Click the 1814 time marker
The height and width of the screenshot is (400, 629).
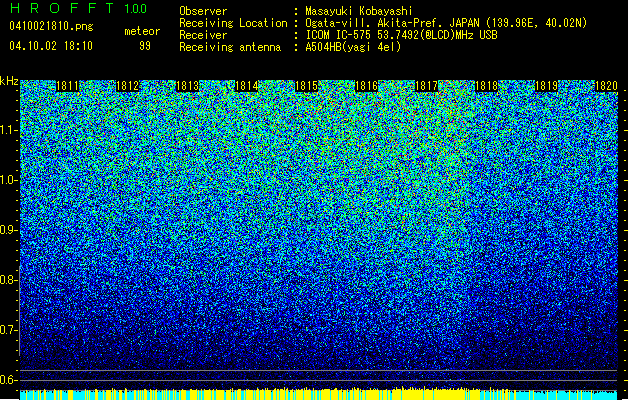click(x=246, y=86)
